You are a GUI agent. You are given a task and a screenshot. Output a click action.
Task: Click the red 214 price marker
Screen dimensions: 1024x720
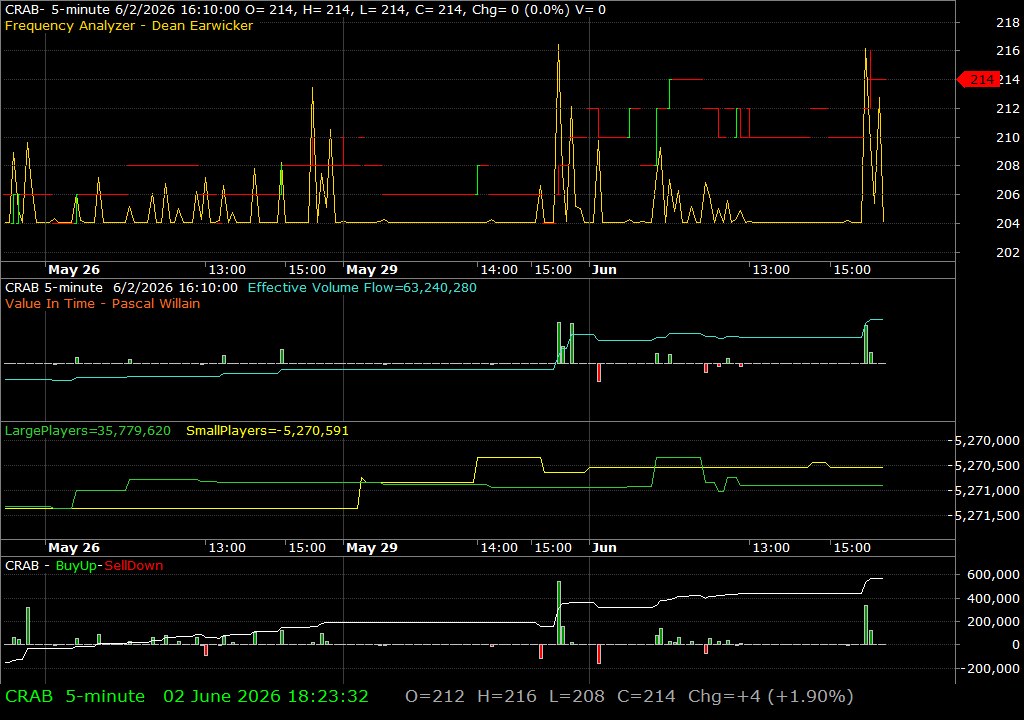(x=978, y=79)
